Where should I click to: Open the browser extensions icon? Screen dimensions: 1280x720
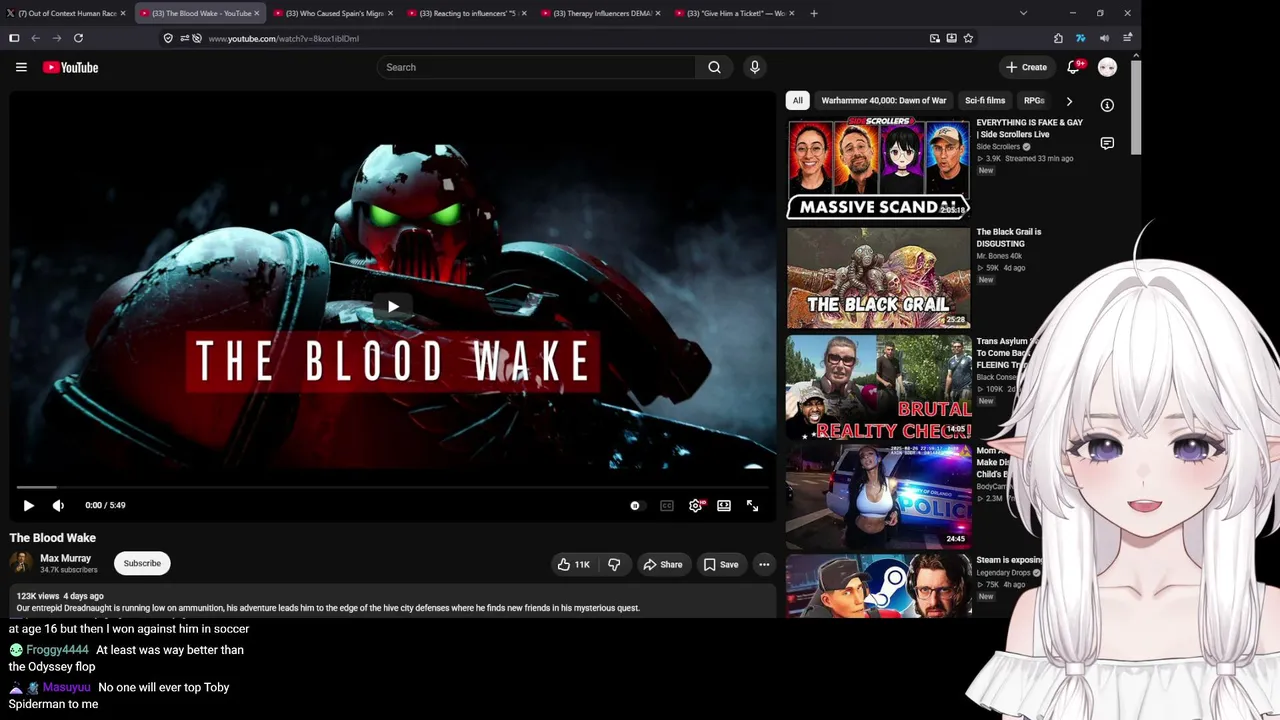tap(1058, 38)
